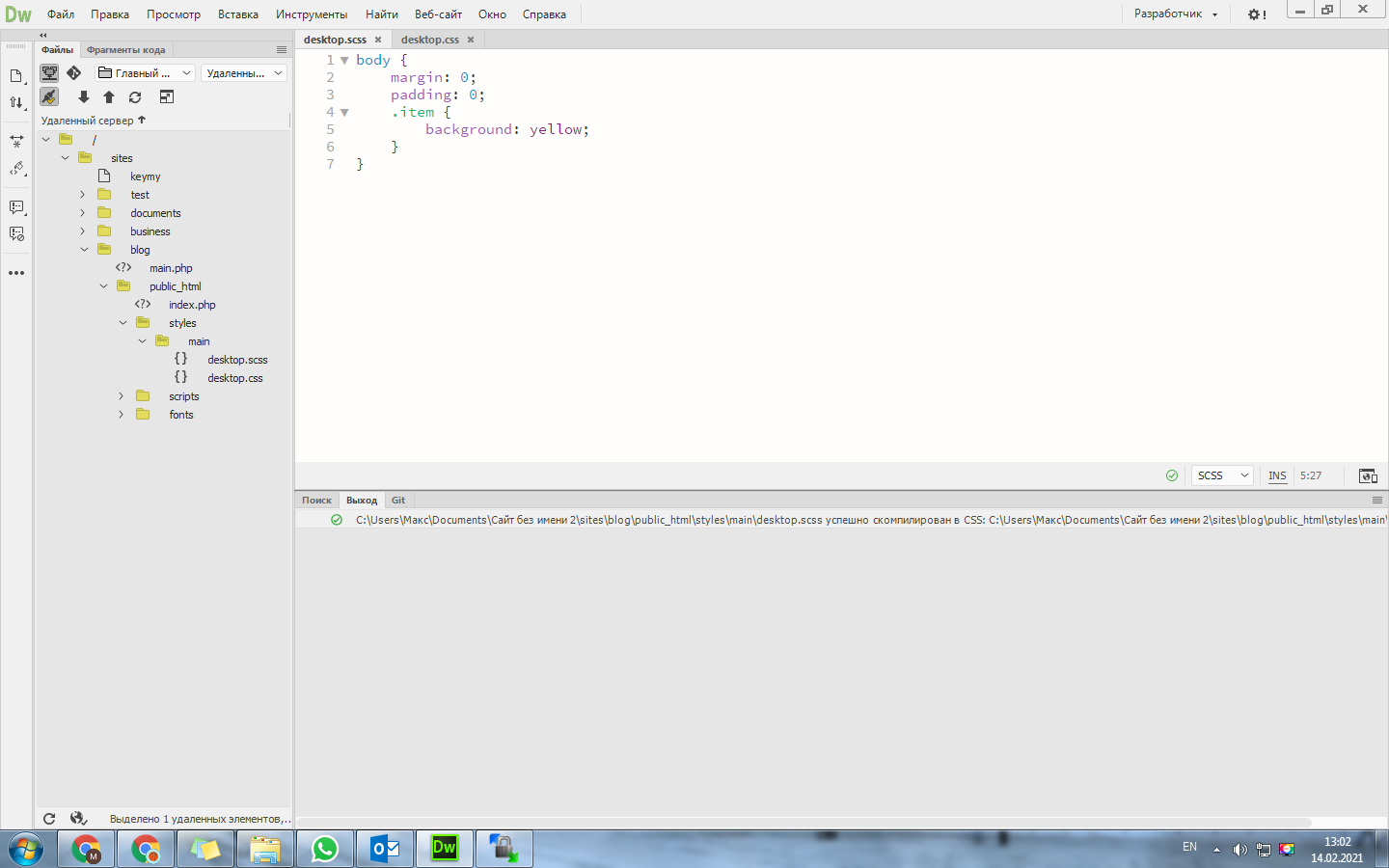This screenshot has width=1389, height=868.
Task: Toggle the FTP view button in Files panel
Action: [49, 73]
